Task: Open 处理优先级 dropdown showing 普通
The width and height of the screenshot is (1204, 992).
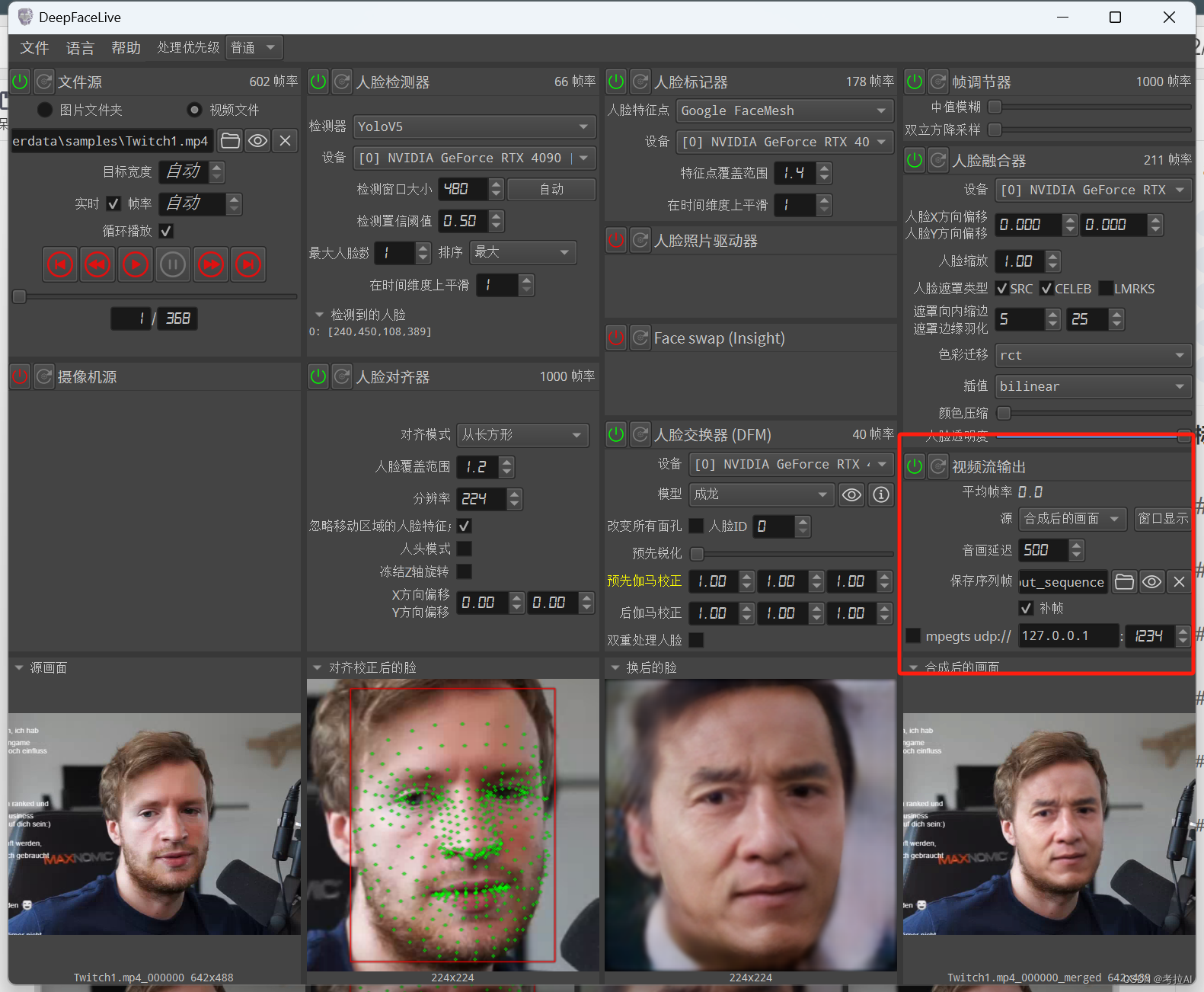Action: [x=254, y=47]
